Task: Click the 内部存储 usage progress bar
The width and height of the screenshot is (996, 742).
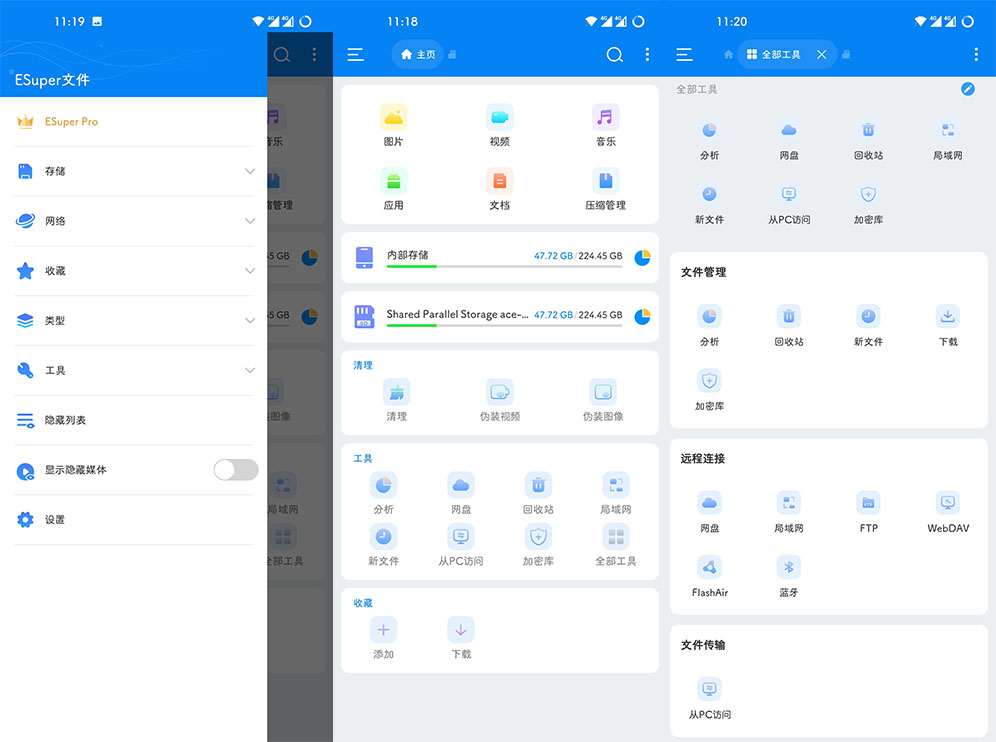Action: coord(504,267)
